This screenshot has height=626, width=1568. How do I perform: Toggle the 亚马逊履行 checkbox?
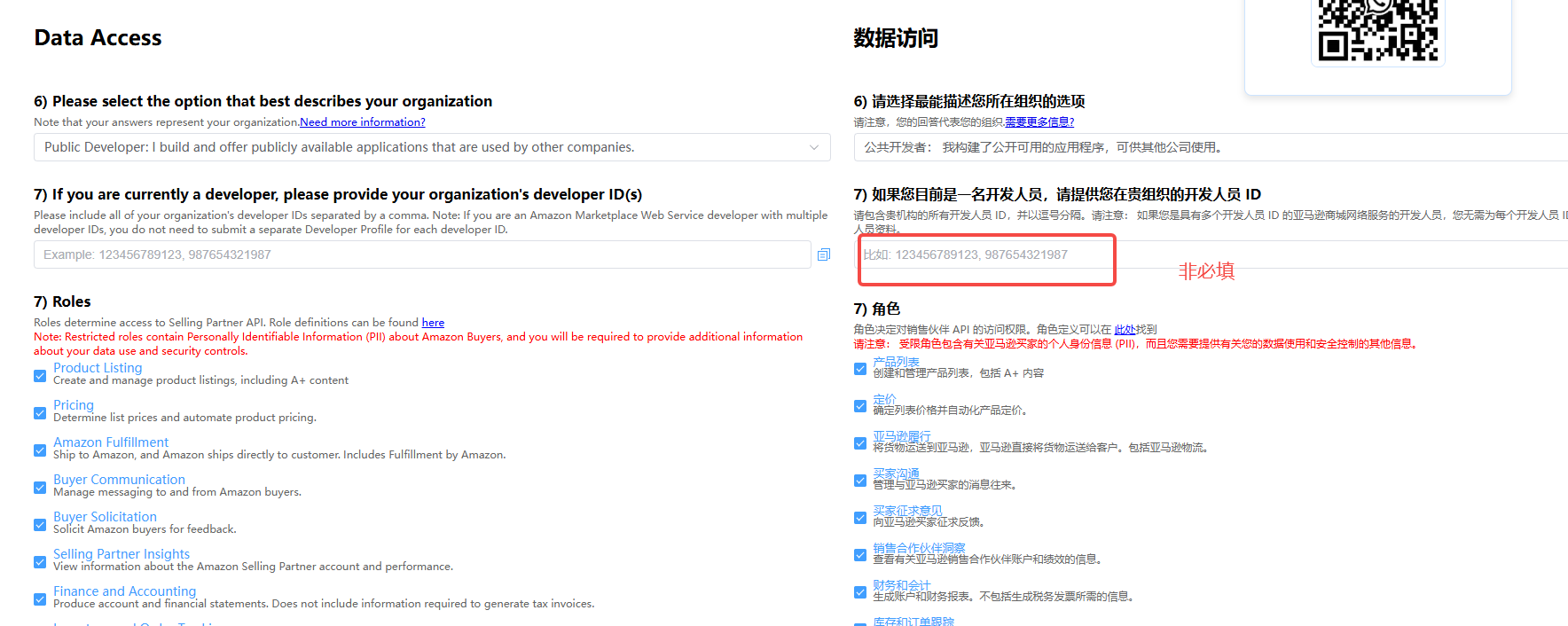860,443
